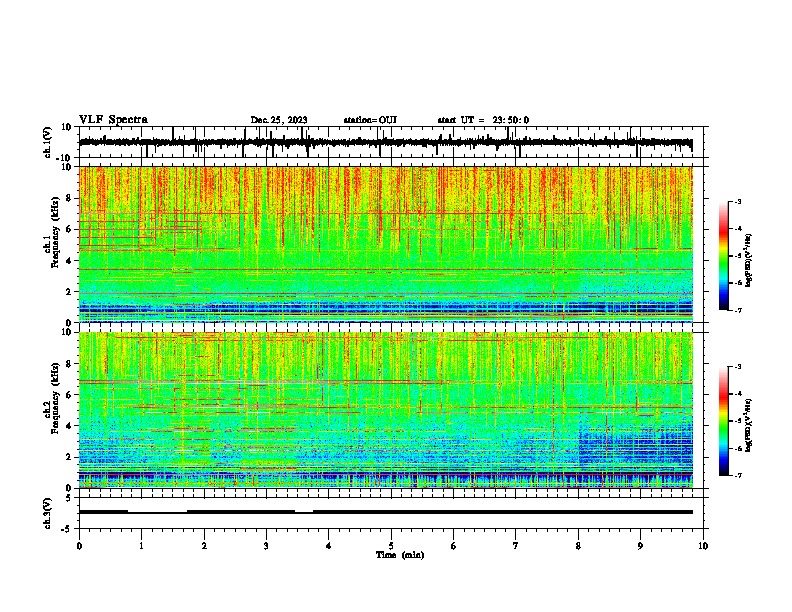Click time axis tick label "6"
This screenshot has height=612, width=792.
[454, 546]
